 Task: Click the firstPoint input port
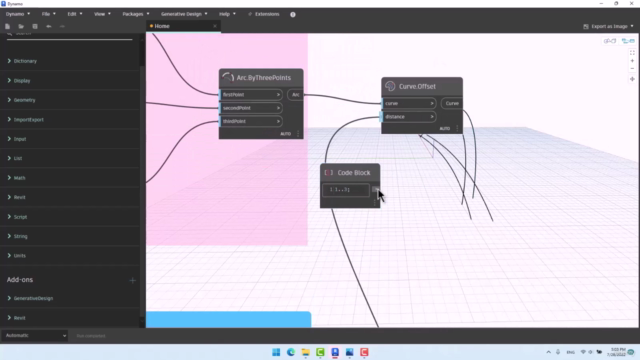click(x=251, y=94)
